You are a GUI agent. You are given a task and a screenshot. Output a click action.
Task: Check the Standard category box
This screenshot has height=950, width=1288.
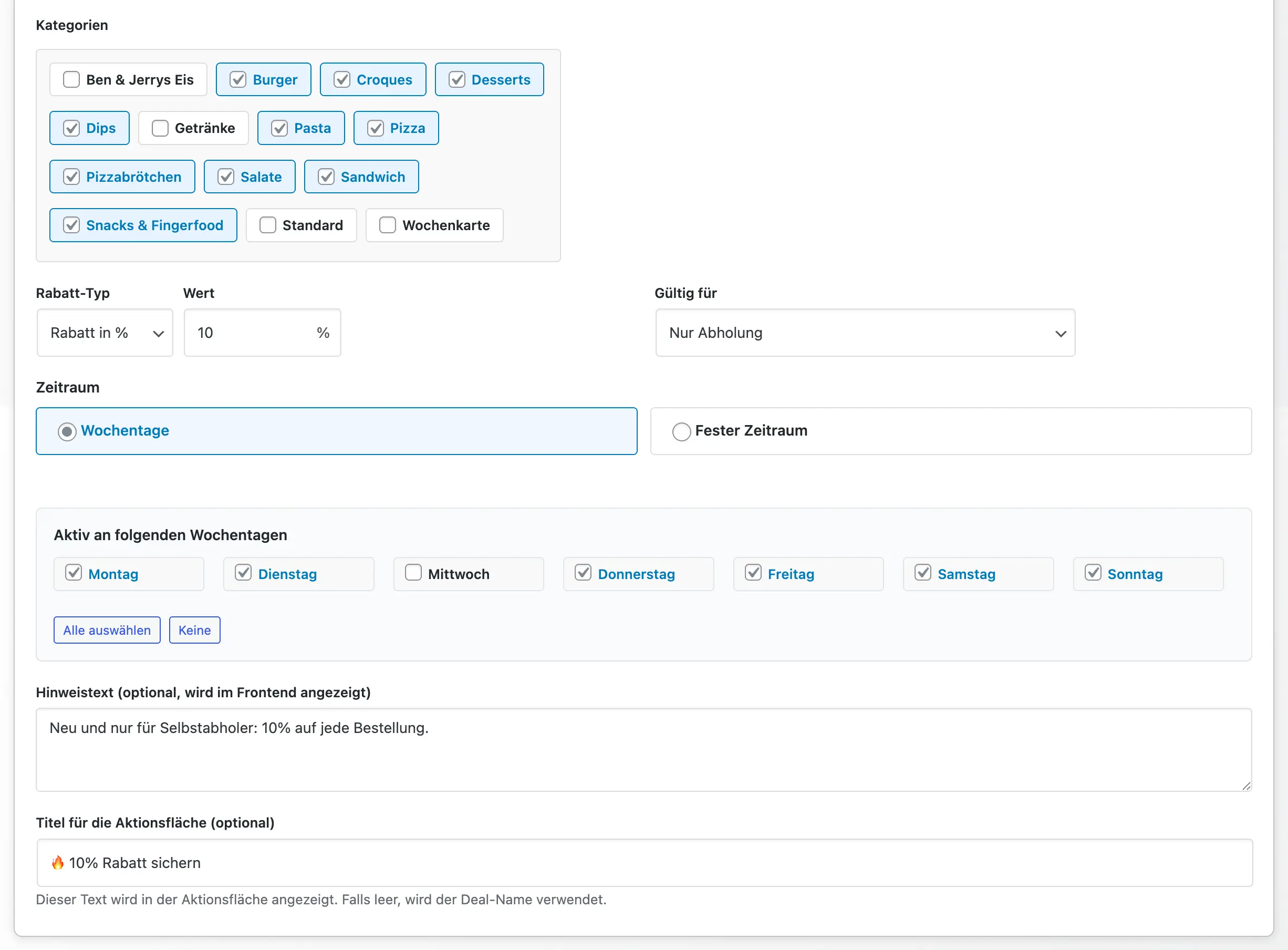pos(268,225)
